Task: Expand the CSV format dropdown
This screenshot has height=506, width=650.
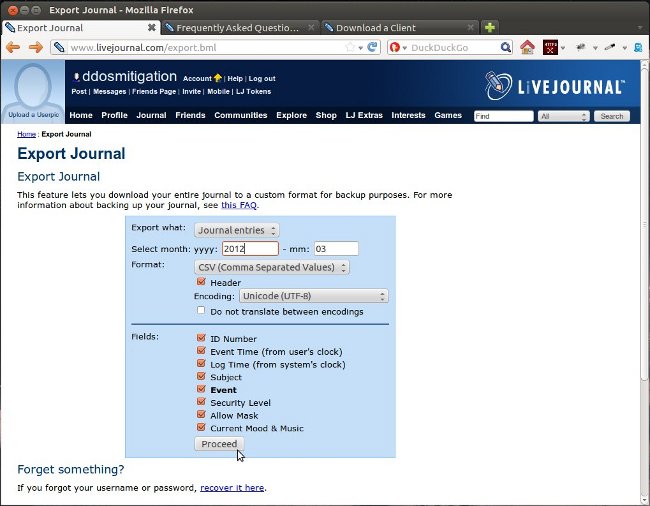Action: click(x=271, y=267)
